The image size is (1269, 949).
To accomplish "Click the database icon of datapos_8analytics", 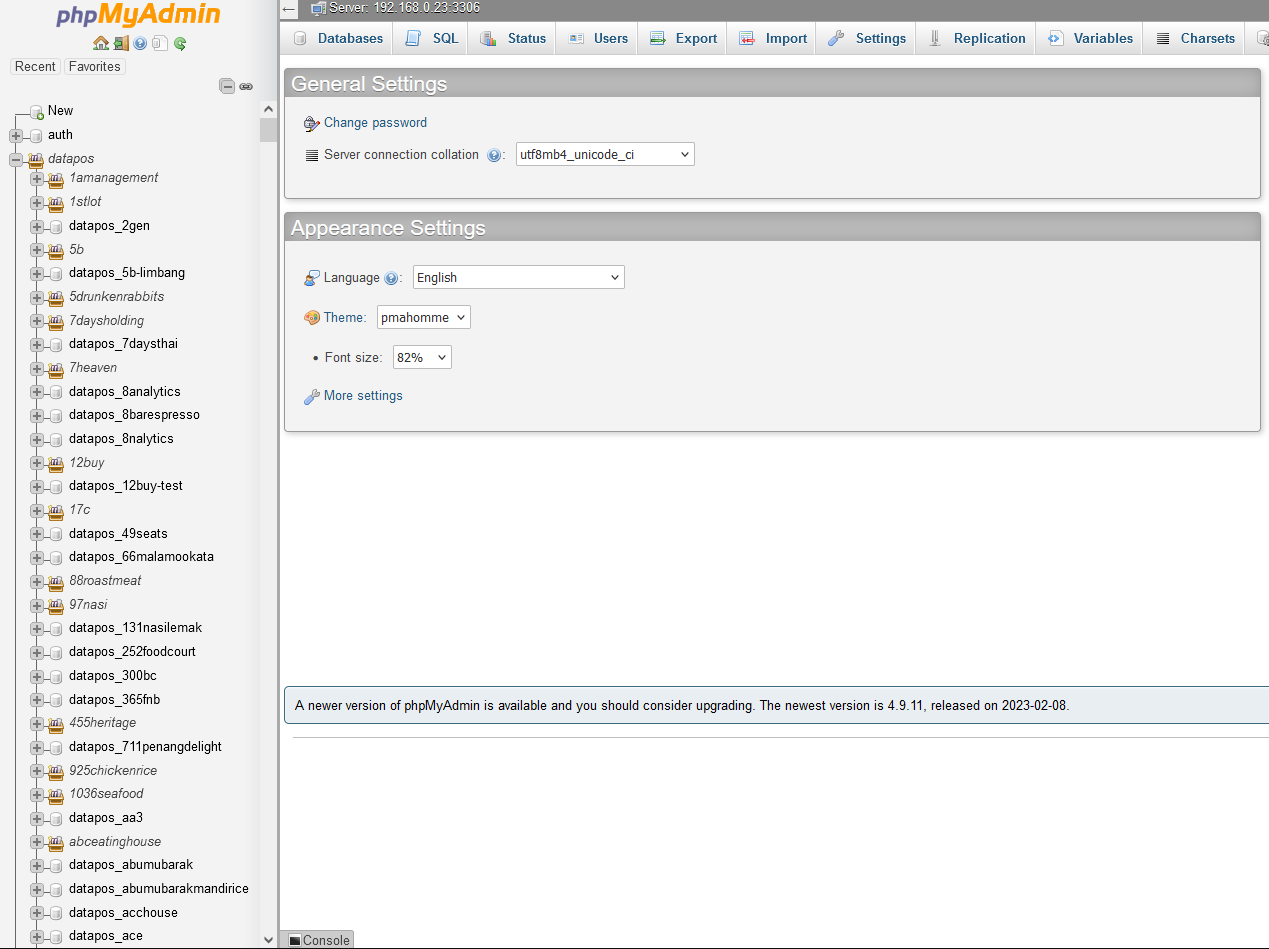I will (57, 392).
